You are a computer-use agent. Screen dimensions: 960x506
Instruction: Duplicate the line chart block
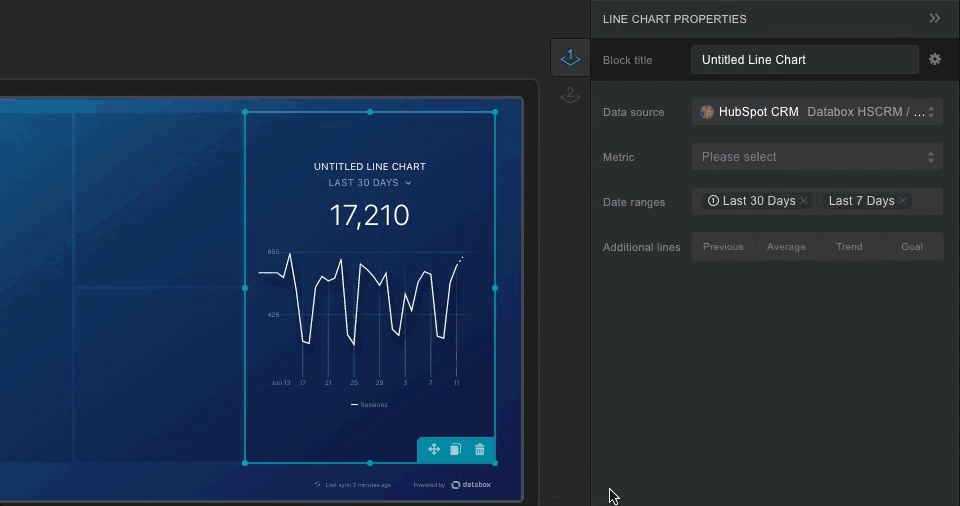[x=456, y=450]
